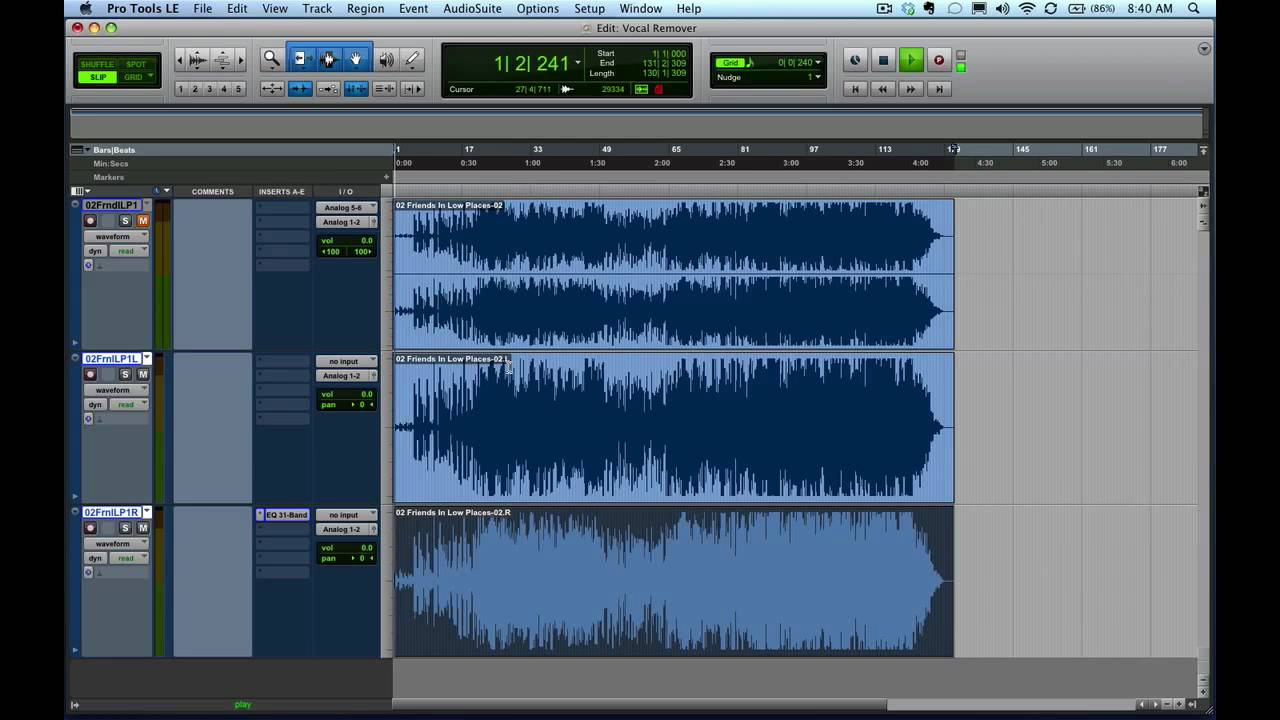Open the Event menu
Viewport: 1280px width, 720px height.
(413, 9)
